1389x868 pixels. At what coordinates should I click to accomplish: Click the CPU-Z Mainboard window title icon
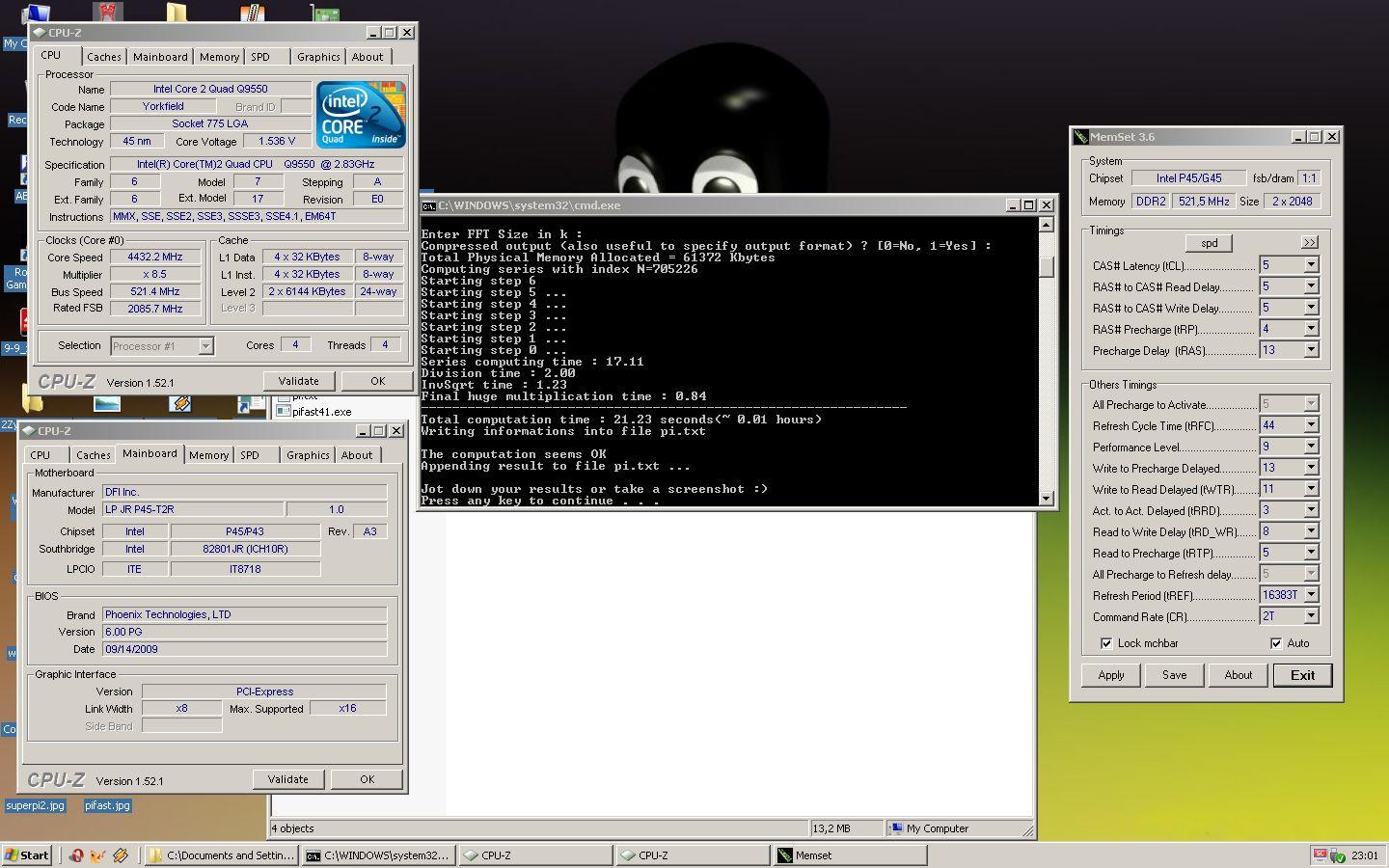(29, 430)
